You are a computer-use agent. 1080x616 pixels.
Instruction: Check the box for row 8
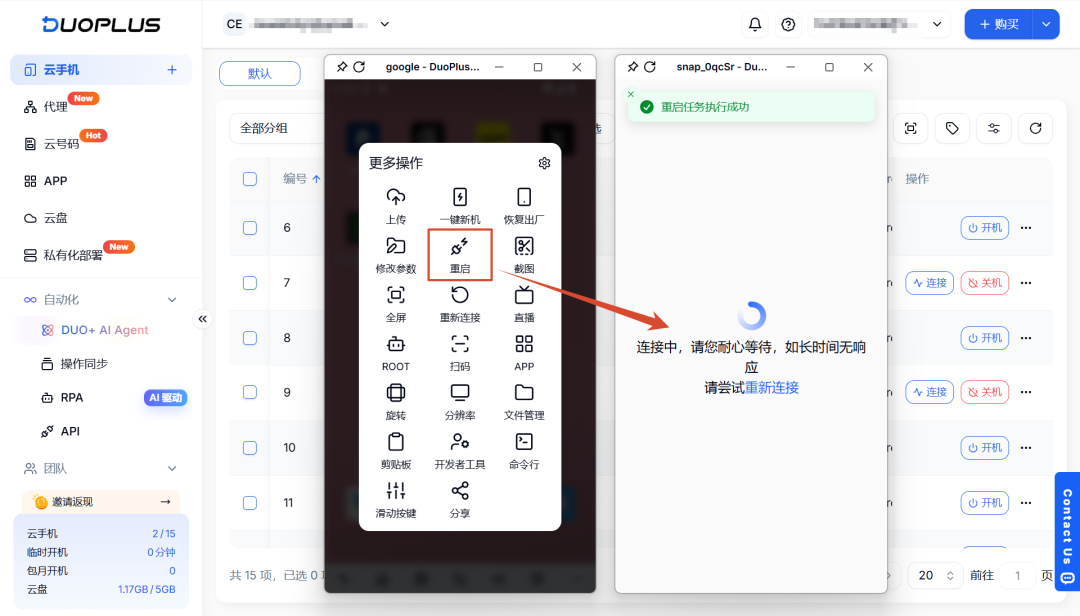(x=250, y=338)
